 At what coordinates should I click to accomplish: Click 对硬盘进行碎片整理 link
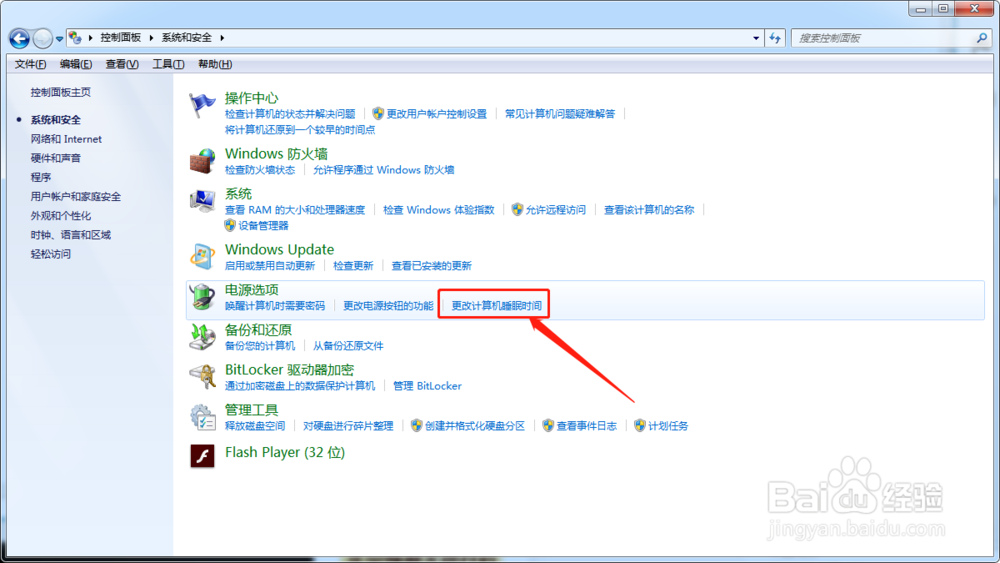(x=348, y=426)
